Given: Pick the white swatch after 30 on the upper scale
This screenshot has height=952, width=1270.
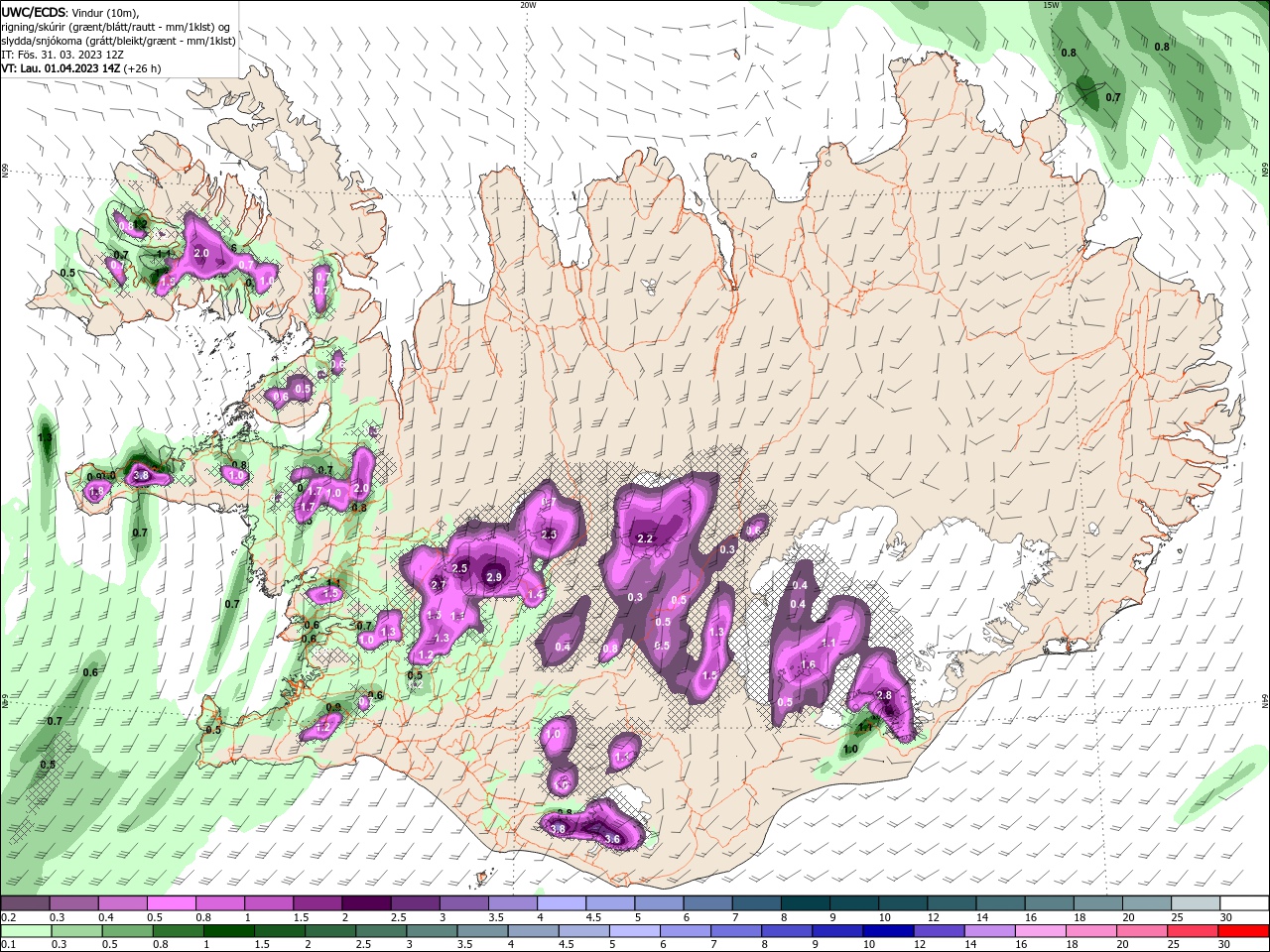Looking at the screenshot, I should (x=1245, y=903).
